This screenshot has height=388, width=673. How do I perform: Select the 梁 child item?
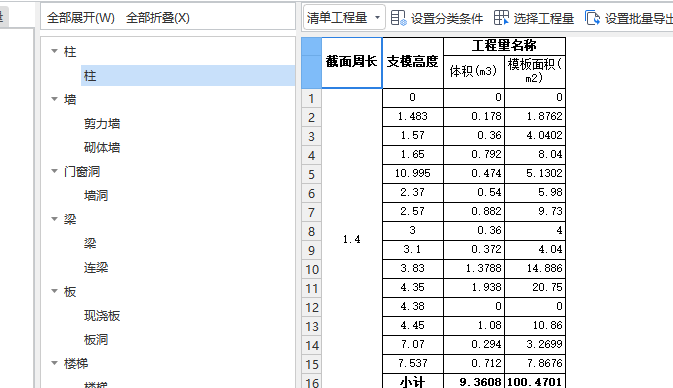(x=90, y=244)
